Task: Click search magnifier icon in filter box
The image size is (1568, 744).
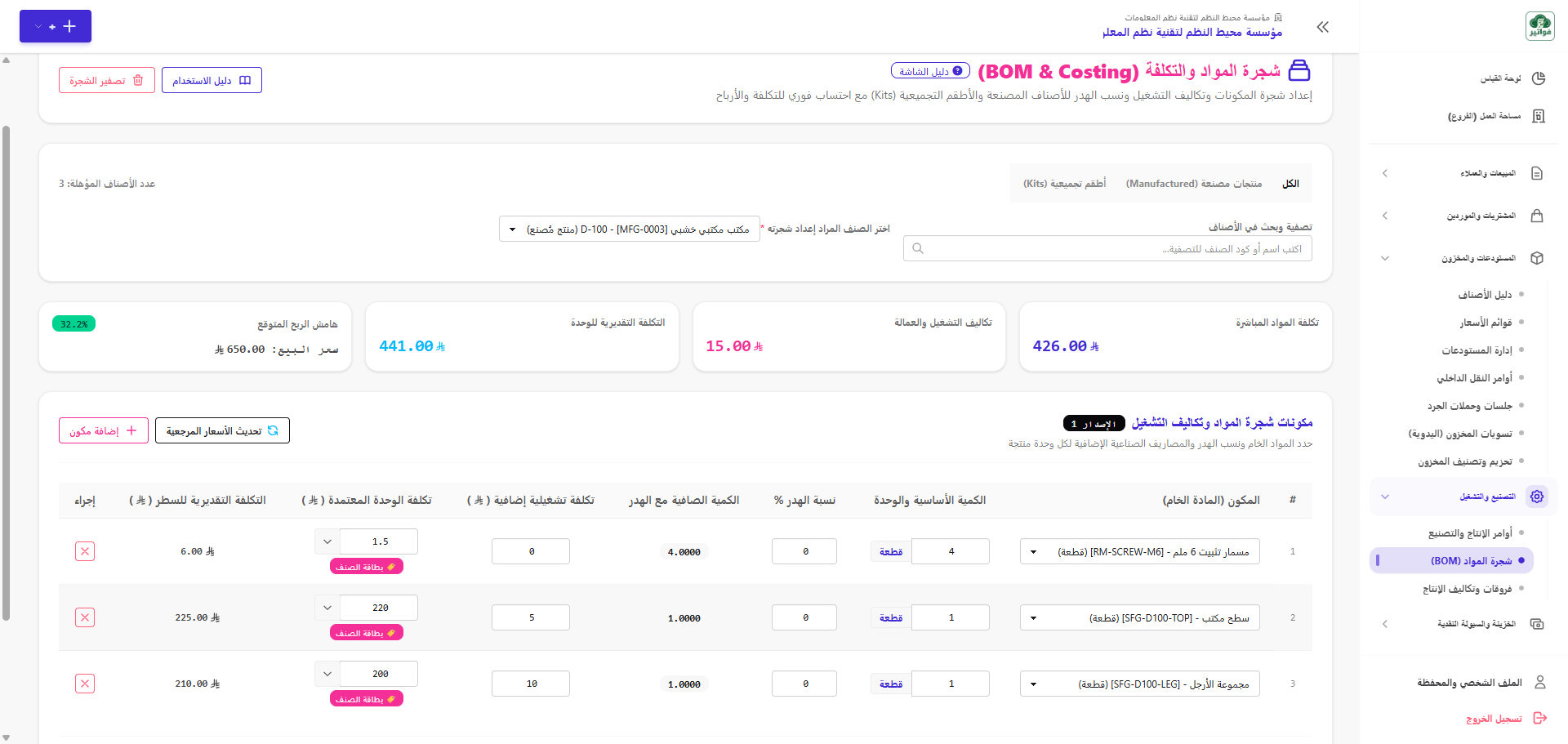Action: pos(918,248)
